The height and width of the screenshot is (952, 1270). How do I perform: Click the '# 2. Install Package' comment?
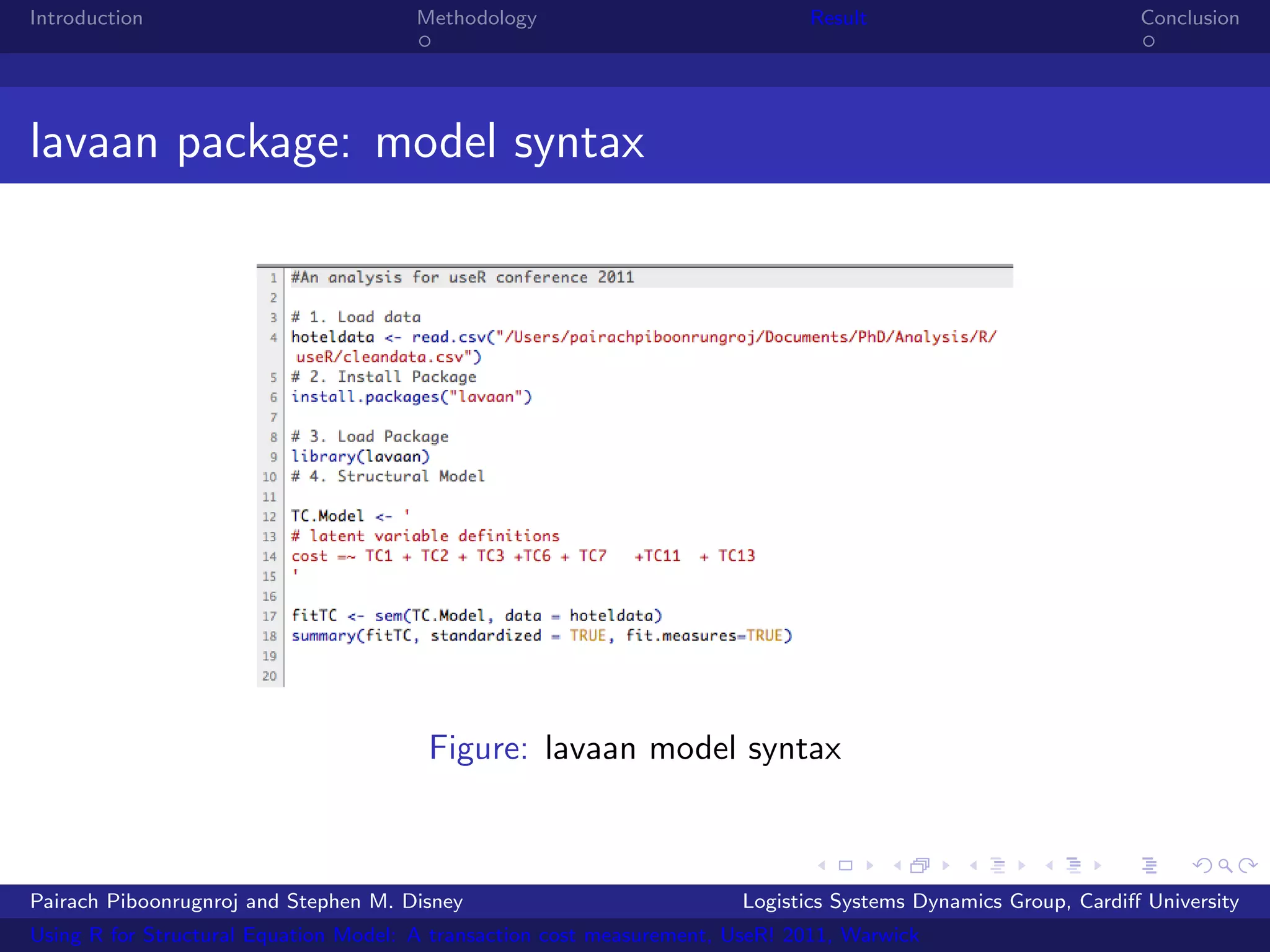(384, 377)
